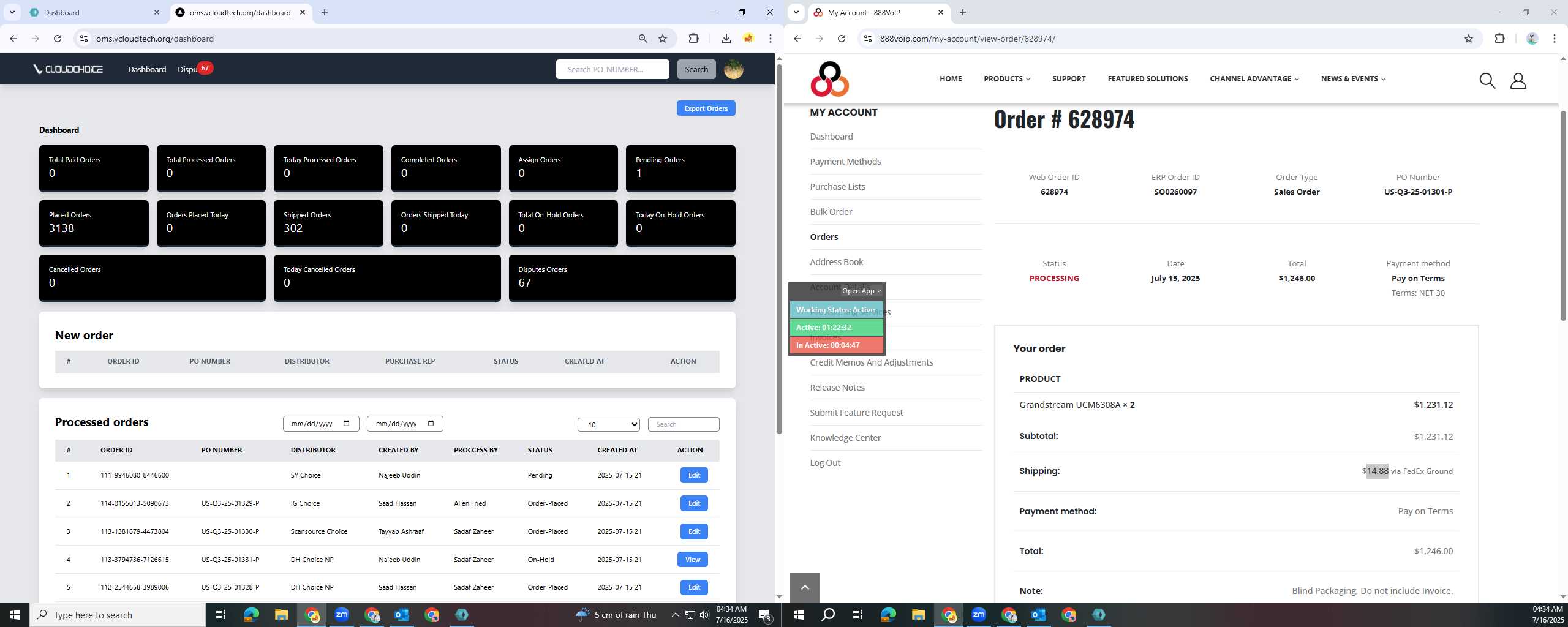
Task: Expand the PRODUCTS menu on 888VoIP
Action: tap(1007, 78)
